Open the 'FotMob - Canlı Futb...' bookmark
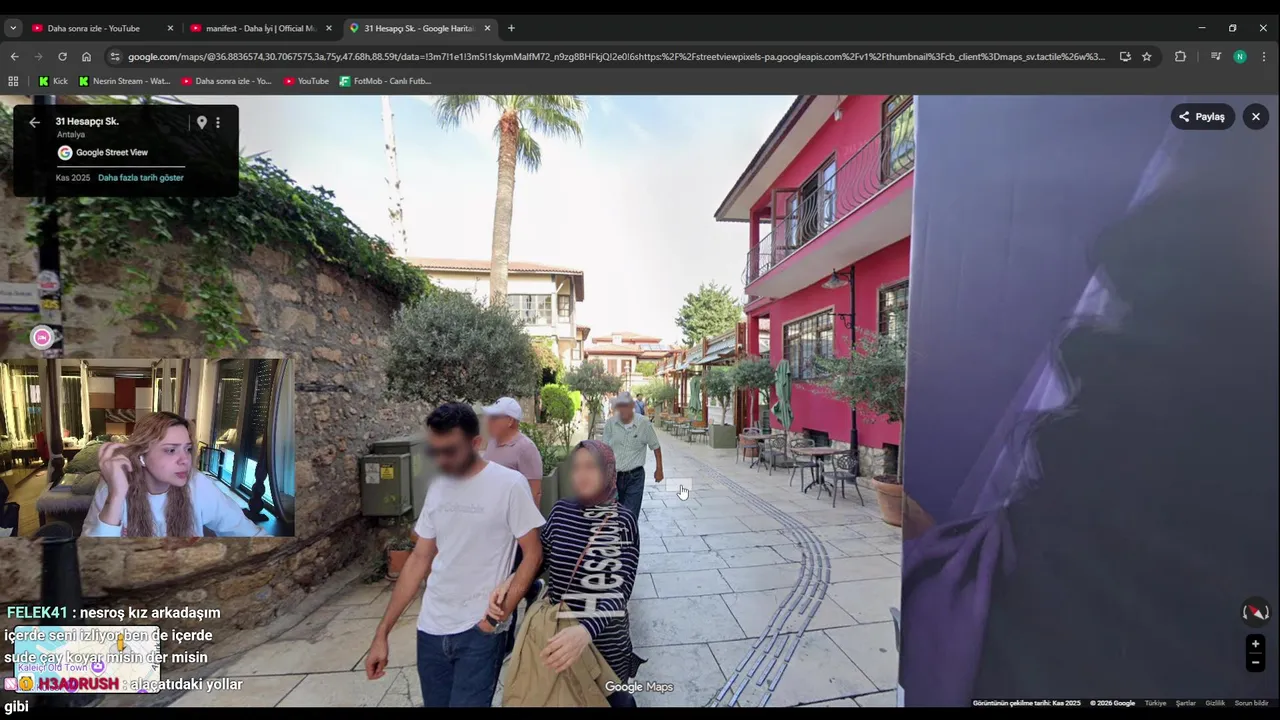The height and width of the screenshot is (720, 1280). (x=385, y=81)
